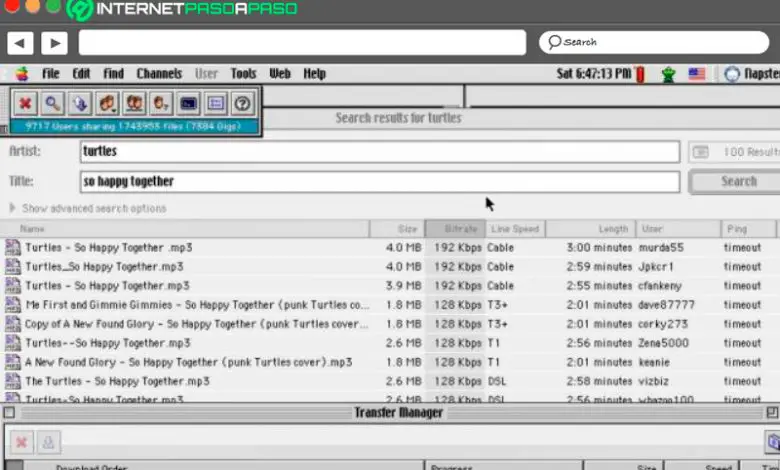
Task: Click the two-faces users icon
Action: tap(134, 103)
